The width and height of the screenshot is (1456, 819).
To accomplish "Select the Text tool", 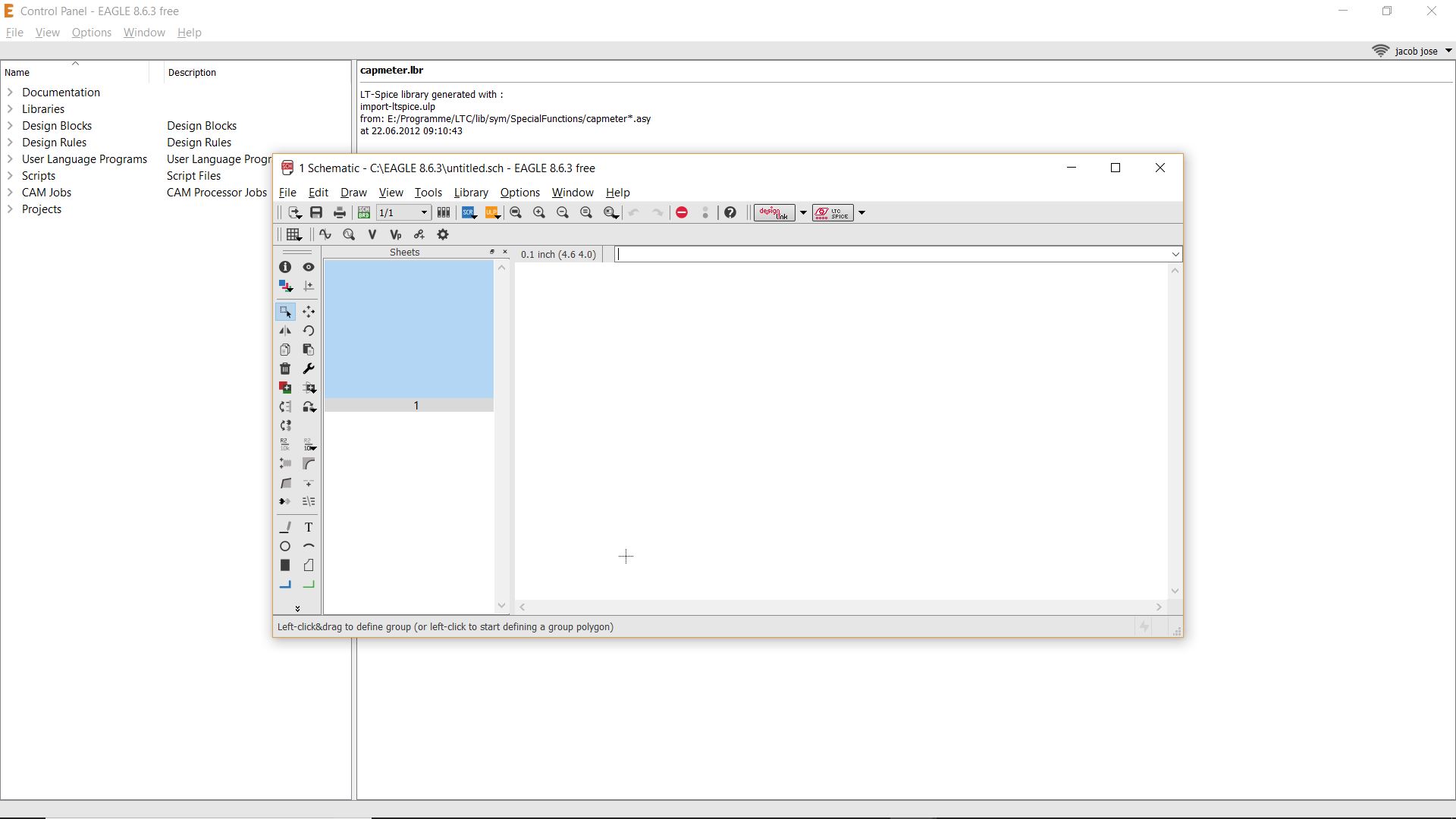I will coord(309,528).
